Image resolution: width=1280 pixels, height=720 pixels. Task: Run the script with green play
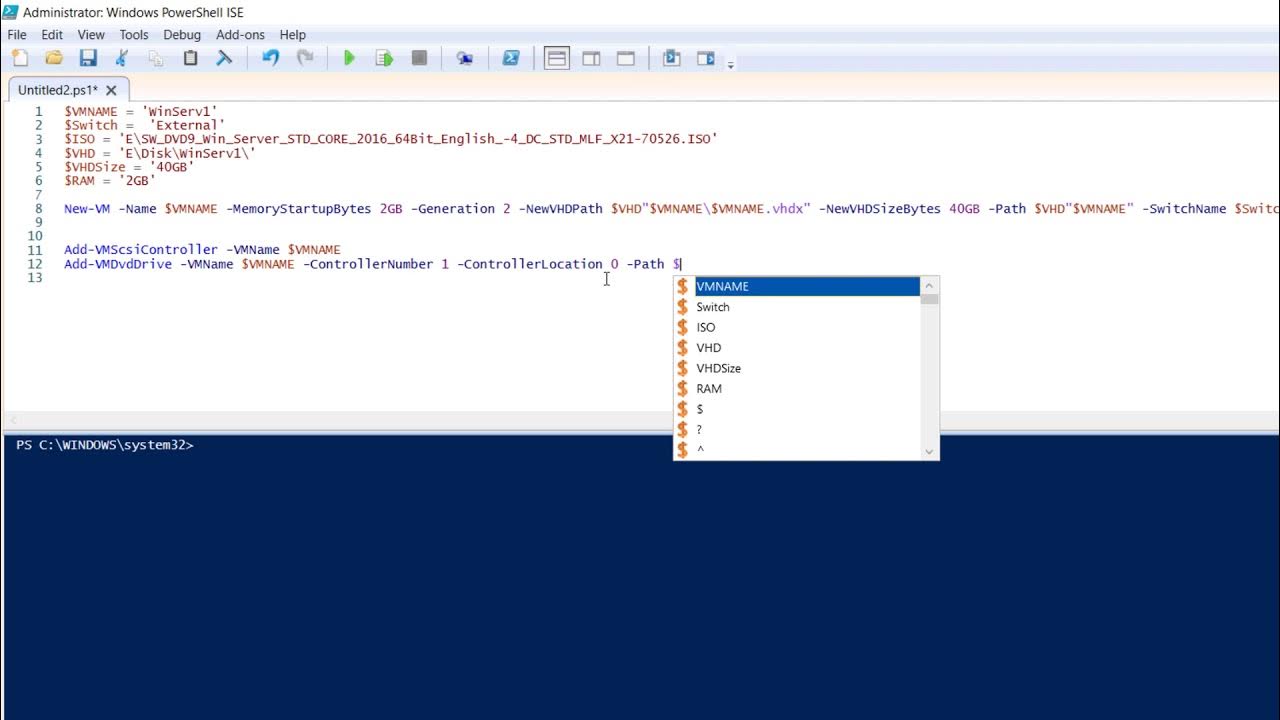(x=349, y=58)
